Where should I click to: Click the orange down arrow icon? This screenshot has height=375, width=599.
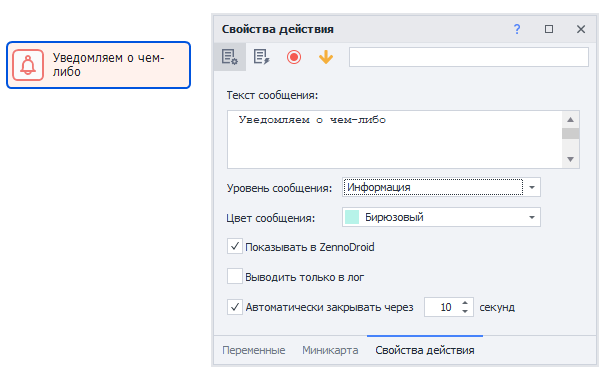(326, 57)
